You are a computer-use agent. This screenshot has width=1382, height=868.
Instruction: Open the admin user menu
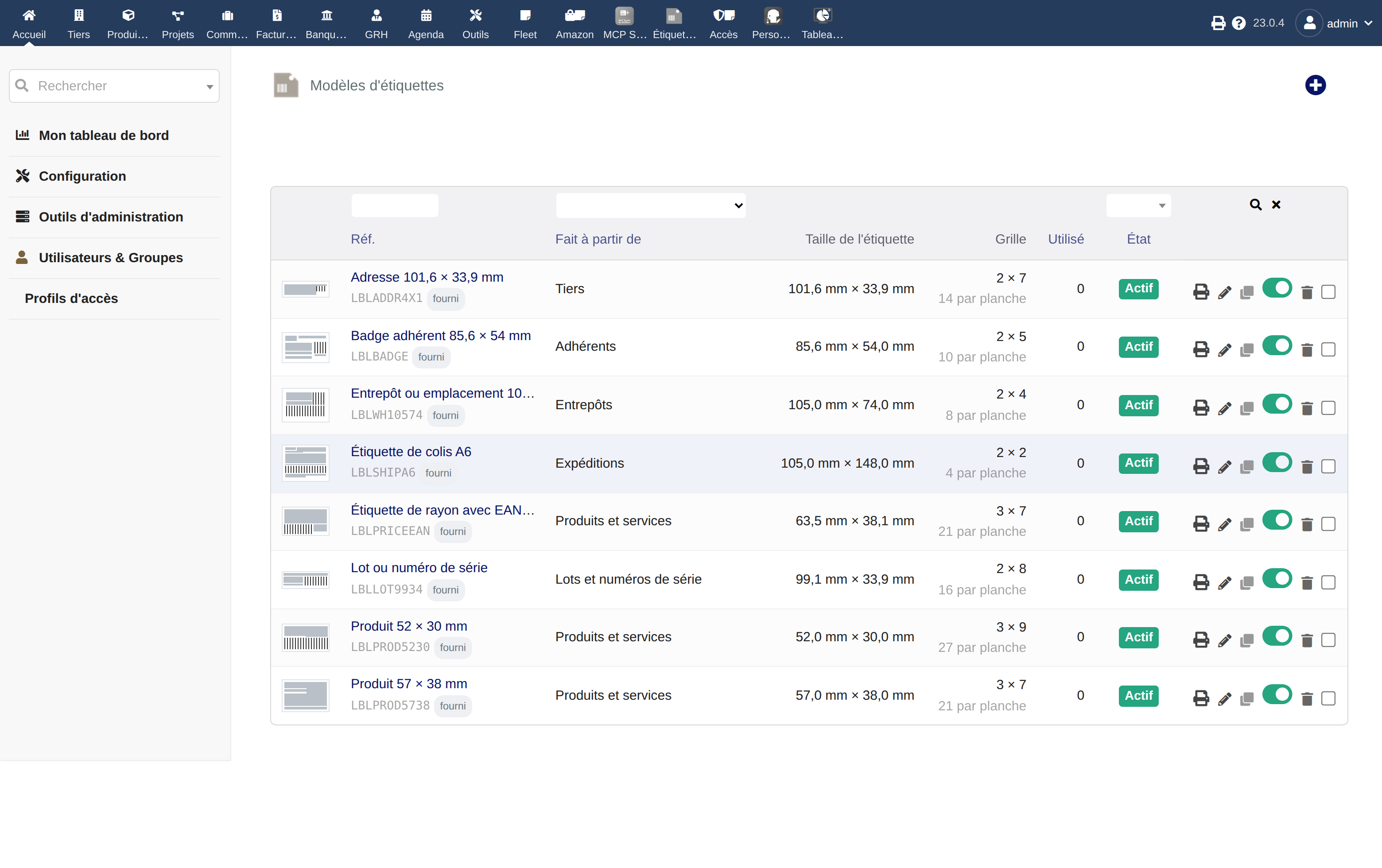1334,23
